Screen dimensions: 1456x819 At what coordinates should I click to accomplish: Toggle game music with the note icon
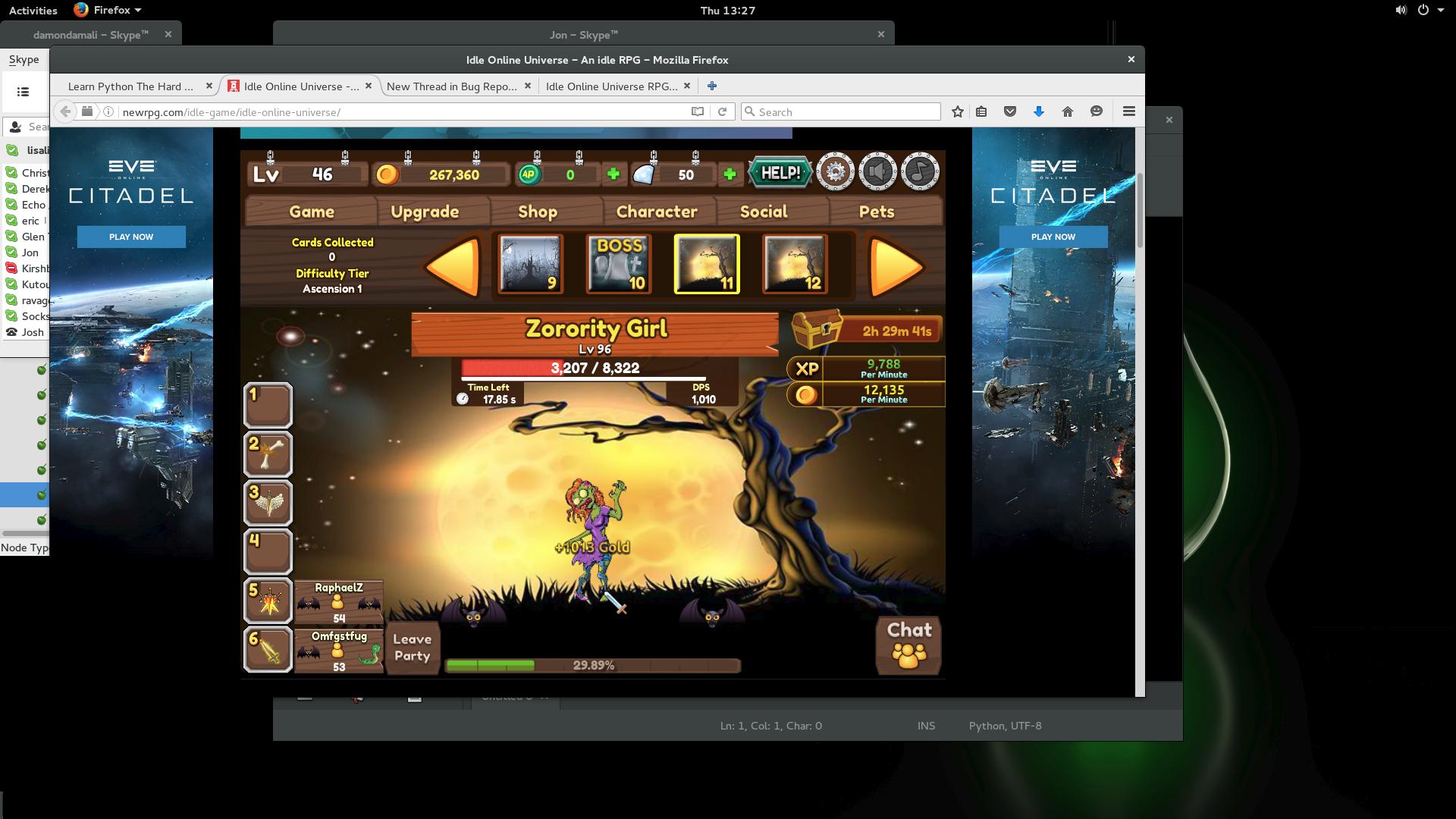tap(920, 172)
